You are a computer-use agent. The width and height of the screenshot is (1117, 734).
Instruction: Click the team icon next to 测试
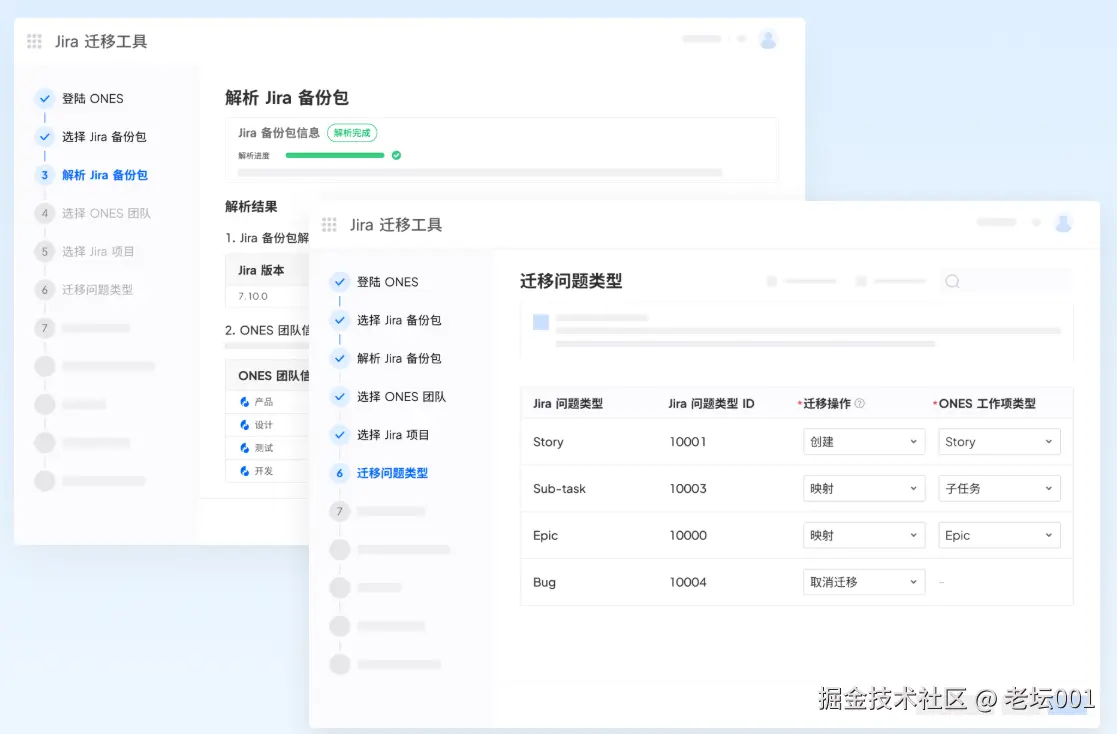tap(243, 448)
